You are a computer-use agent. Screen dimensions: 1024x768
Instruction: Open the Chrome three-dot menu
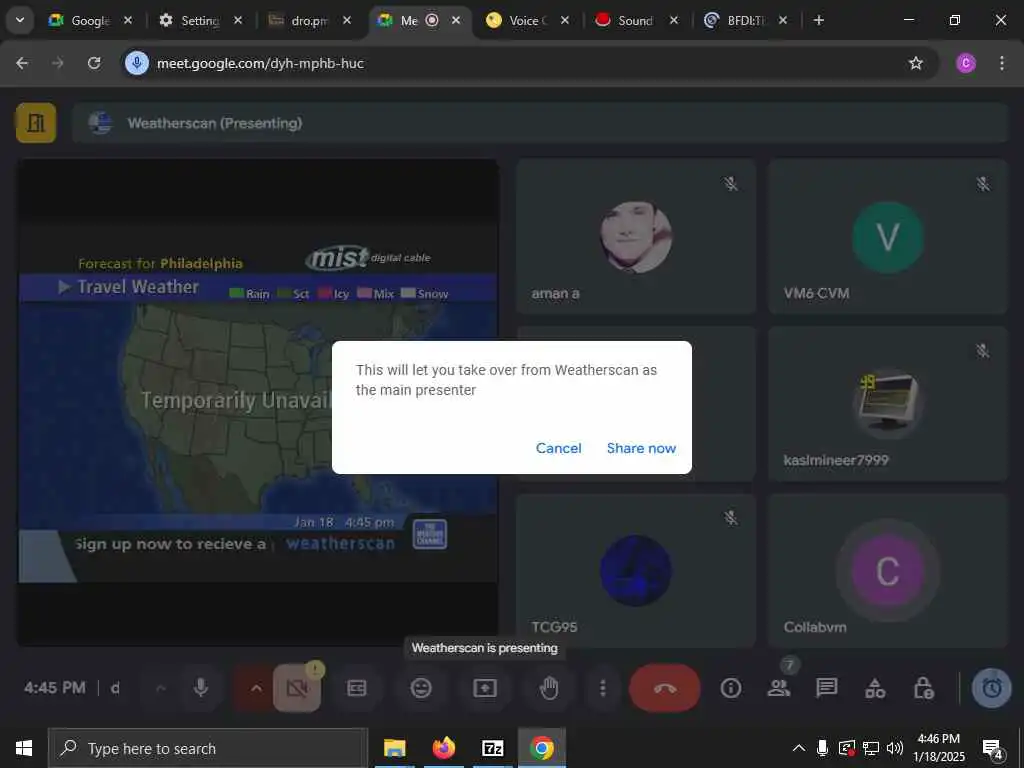1002,63
